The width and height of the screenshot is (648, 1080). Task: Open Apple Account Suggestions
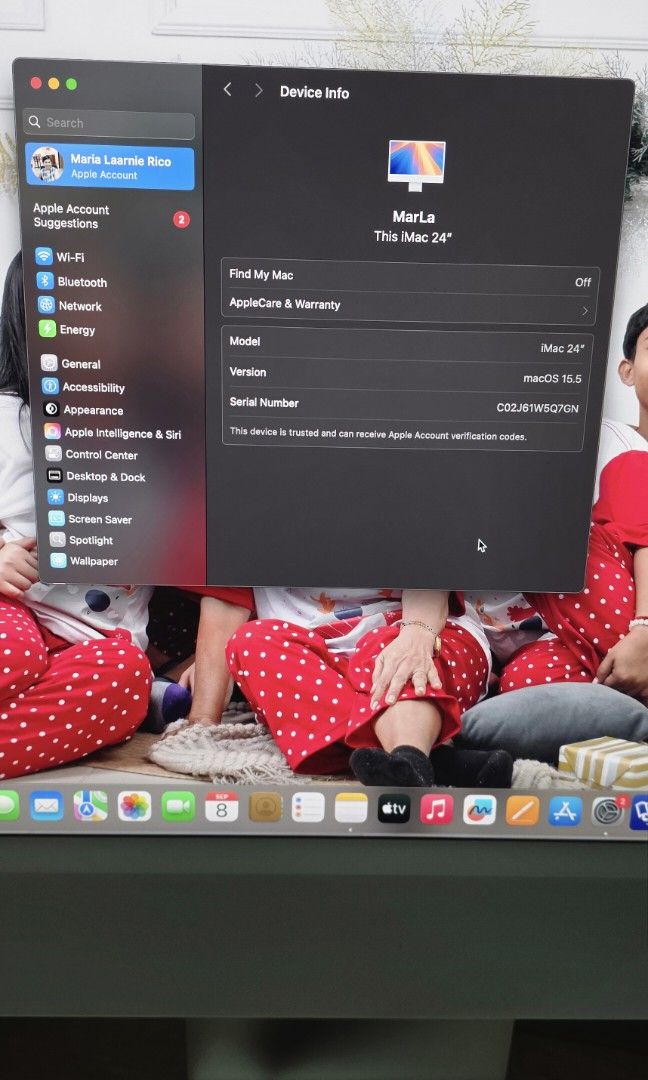click(111, 216)
